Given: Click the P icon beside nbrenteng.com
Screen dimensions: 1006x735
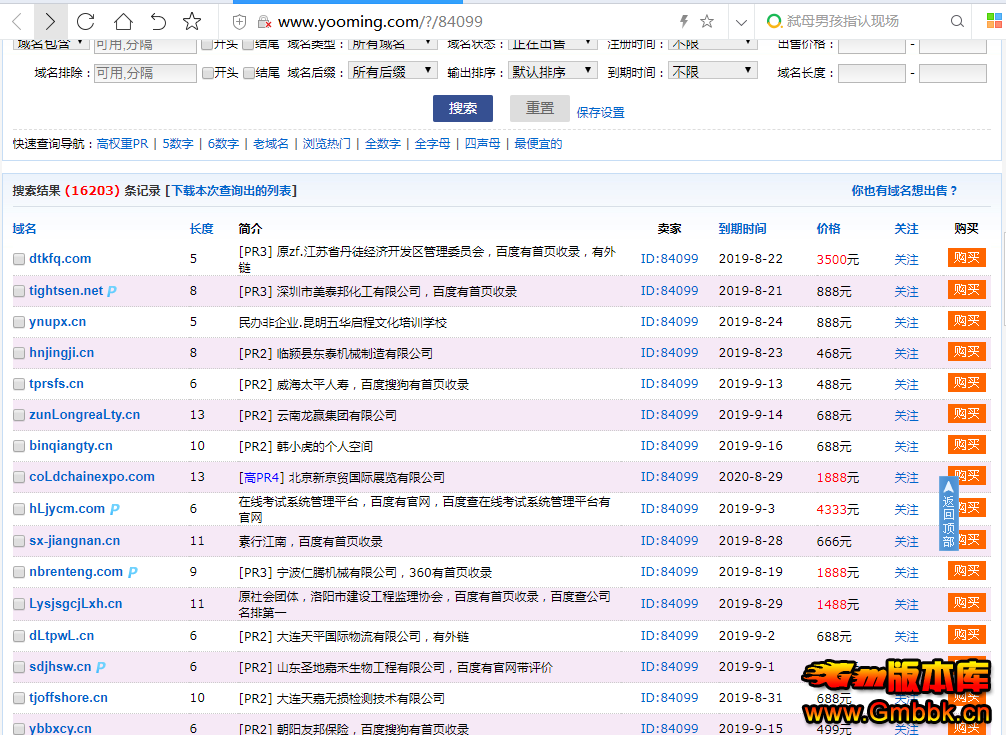Looking at the screenshot, I should click(x=132, y=572).
